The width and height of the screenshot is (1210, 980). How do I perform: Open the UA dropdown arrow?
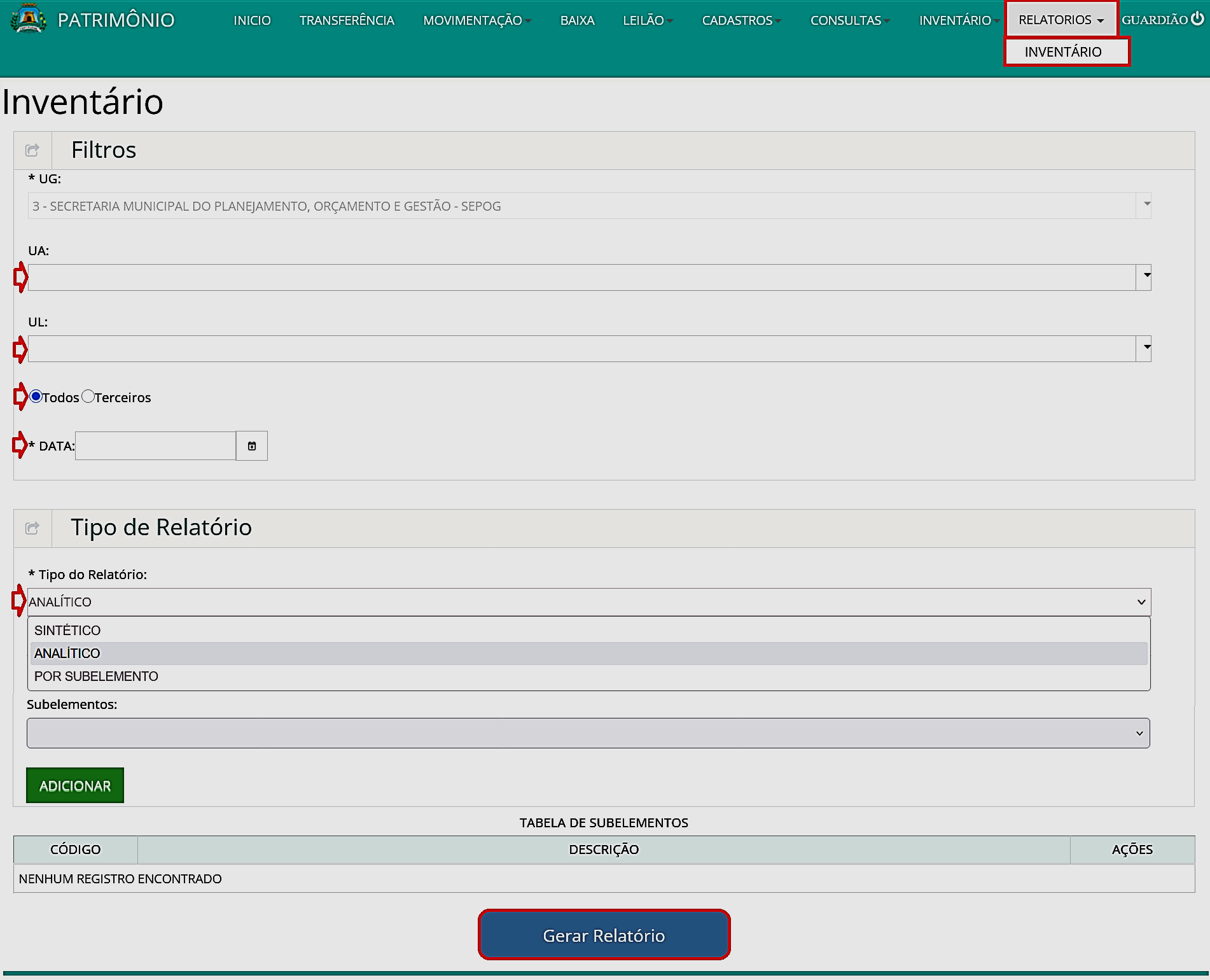[x=1144, y=277]
